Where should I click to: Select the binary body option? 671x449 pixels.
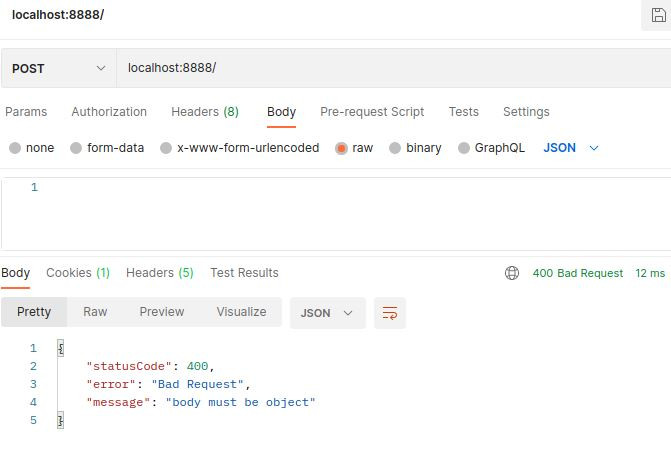point(395,148)
